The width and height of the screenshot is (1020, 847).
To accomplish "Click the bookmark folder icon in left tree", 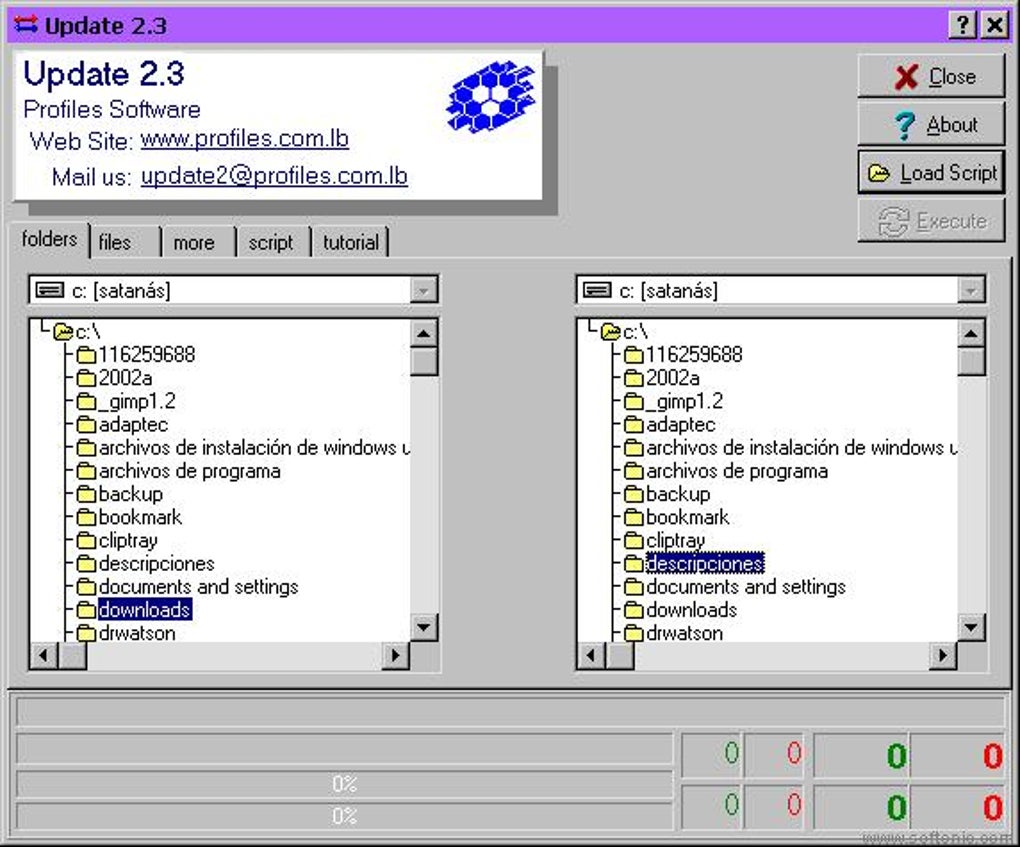I will pos(86,518).
